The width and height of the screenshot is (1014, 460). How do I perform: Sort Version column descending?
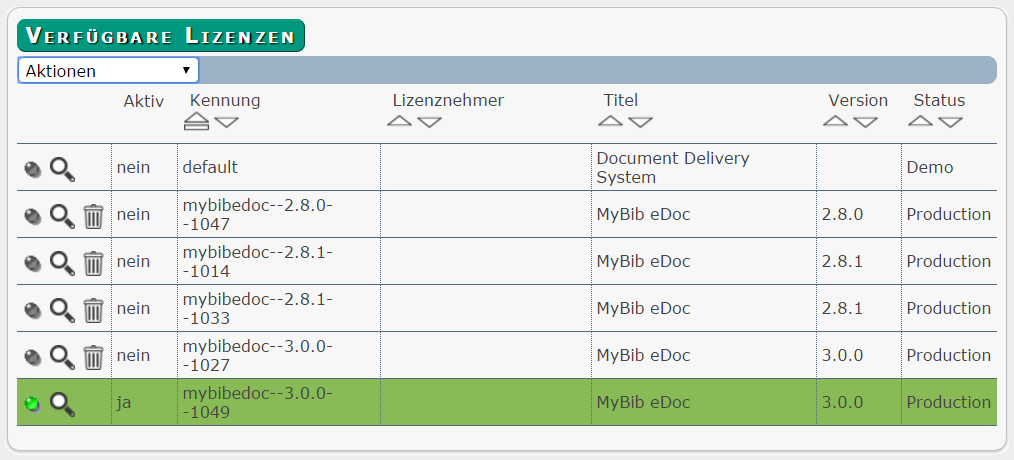[865, 122]
